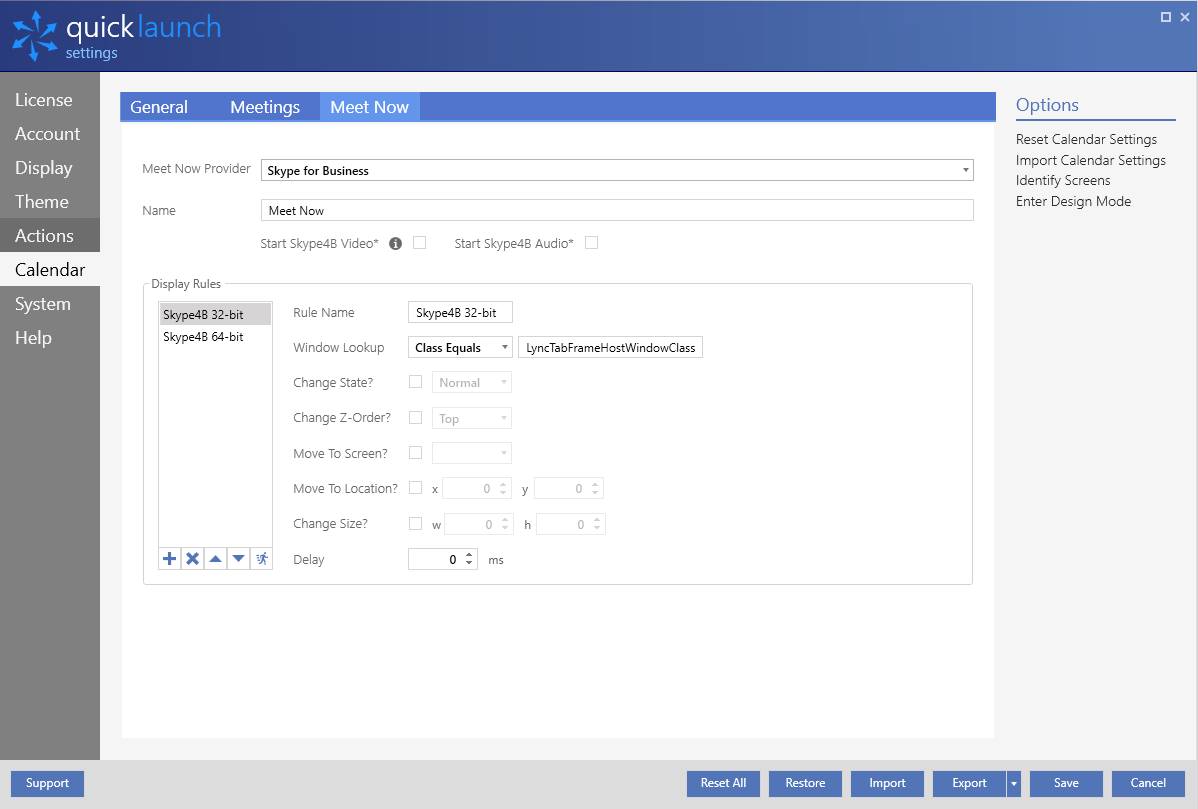Click the quicklaunch logo icon

34,35
